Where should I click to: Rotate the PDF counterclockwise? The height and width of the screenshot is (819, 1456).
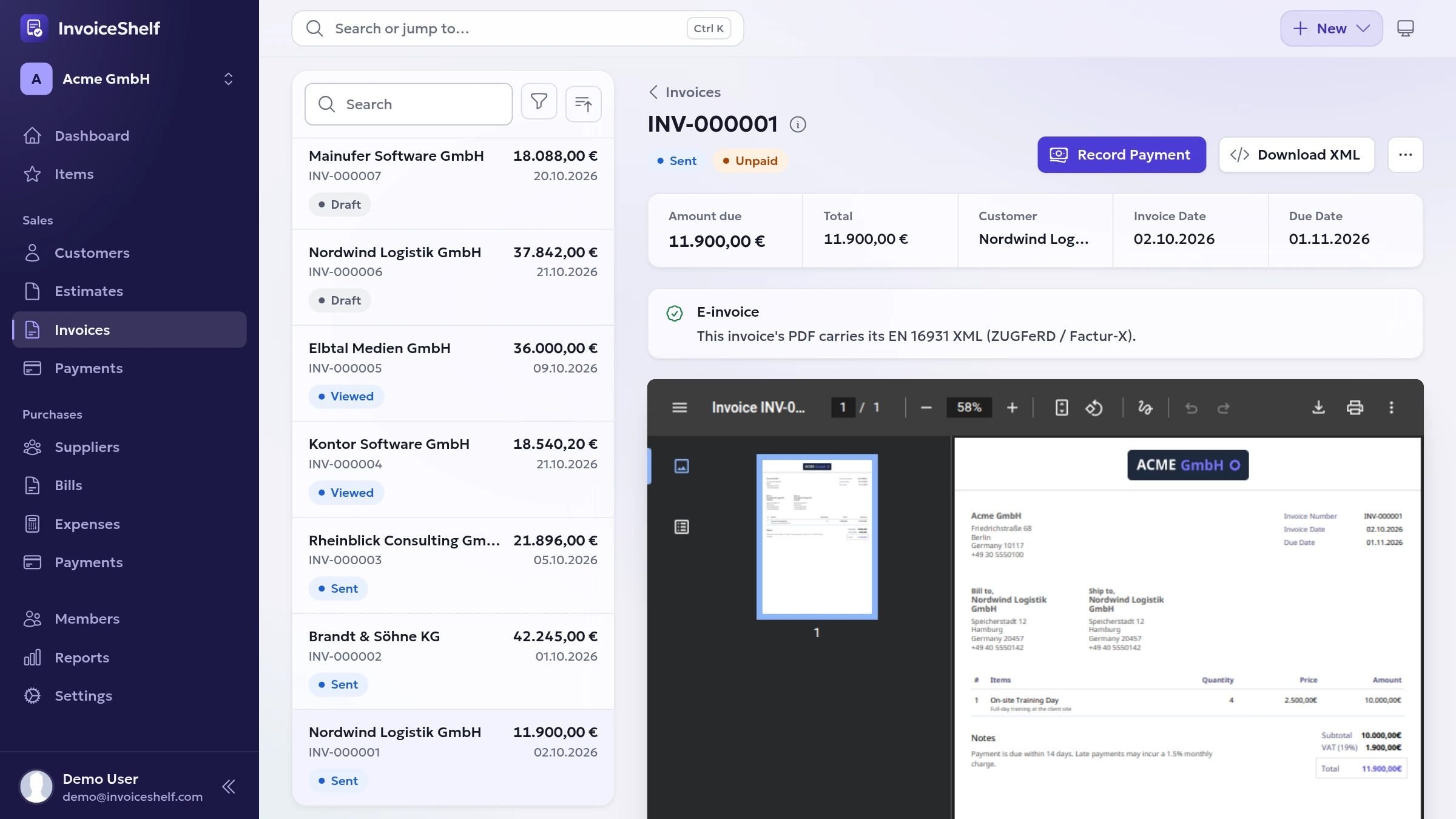click(x=1094, y=408)
